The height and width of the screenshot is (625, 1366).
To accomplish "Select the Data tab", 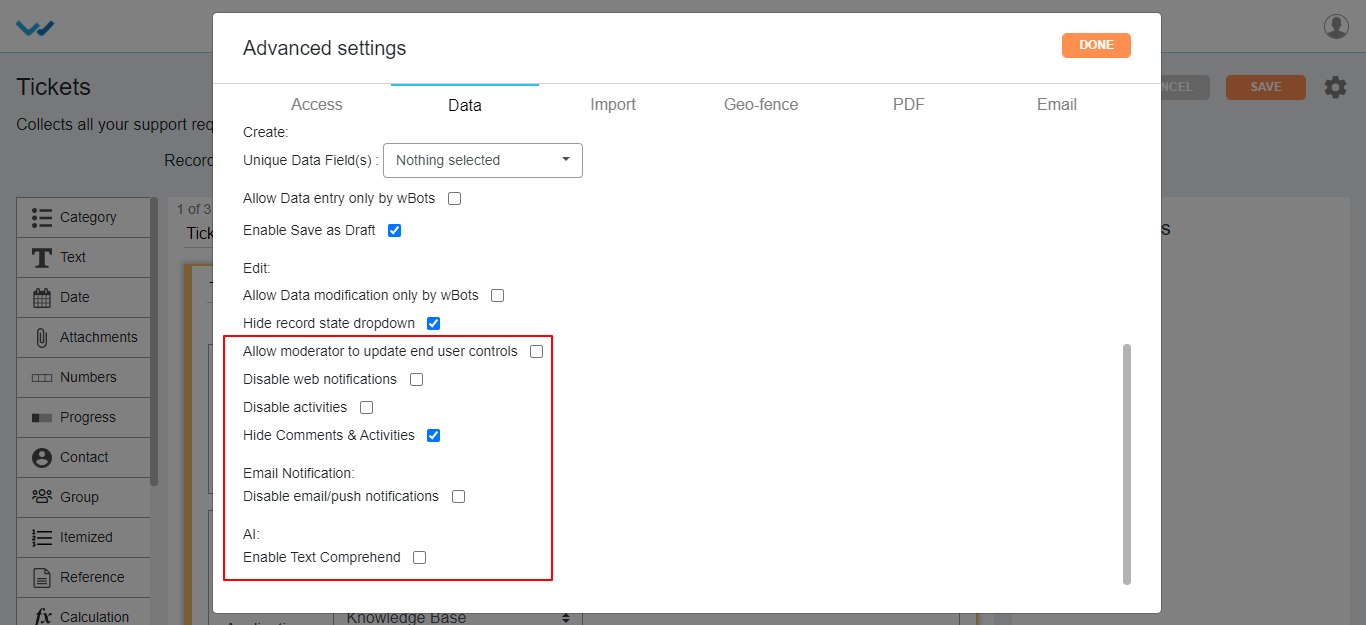I will pyautogui.click(x=465, y=104).
